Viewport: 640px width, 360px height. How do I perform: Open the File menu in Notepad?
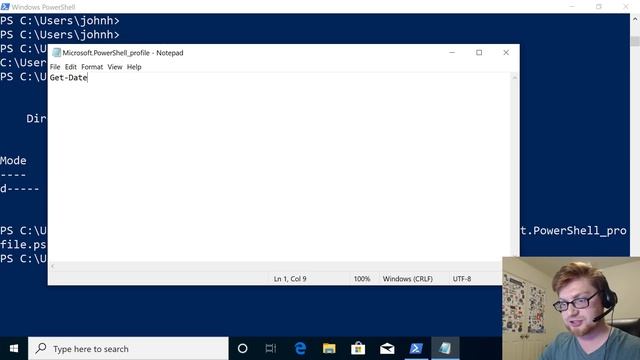(55, 67)
